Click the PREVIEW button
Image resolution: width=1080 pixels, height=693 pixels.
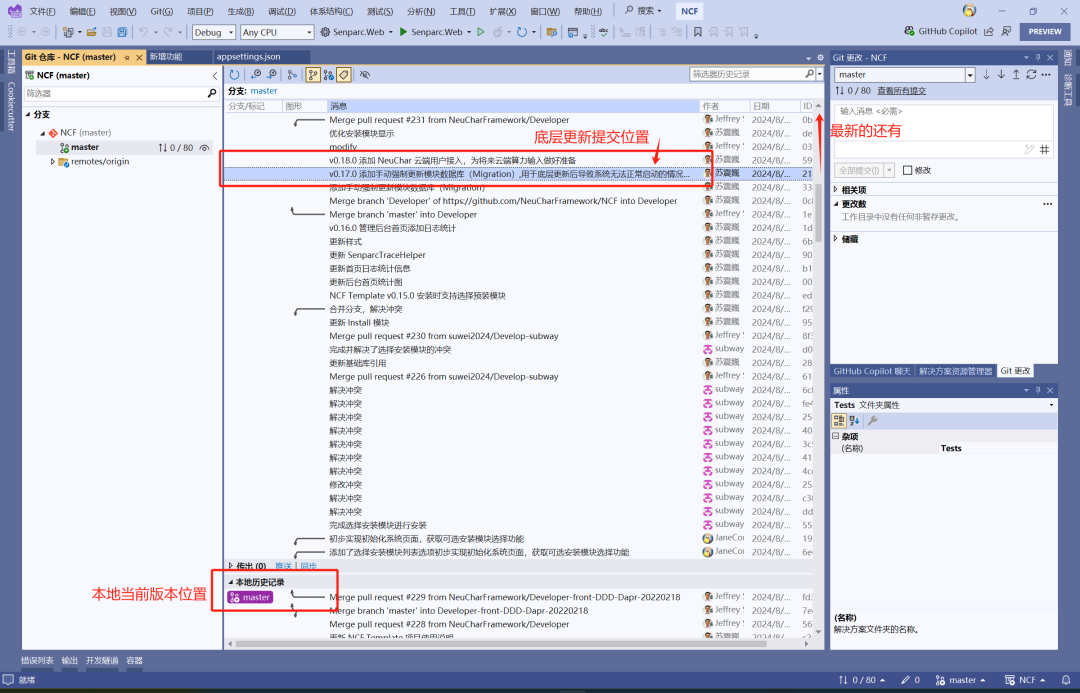click(x=1045, y=32)
